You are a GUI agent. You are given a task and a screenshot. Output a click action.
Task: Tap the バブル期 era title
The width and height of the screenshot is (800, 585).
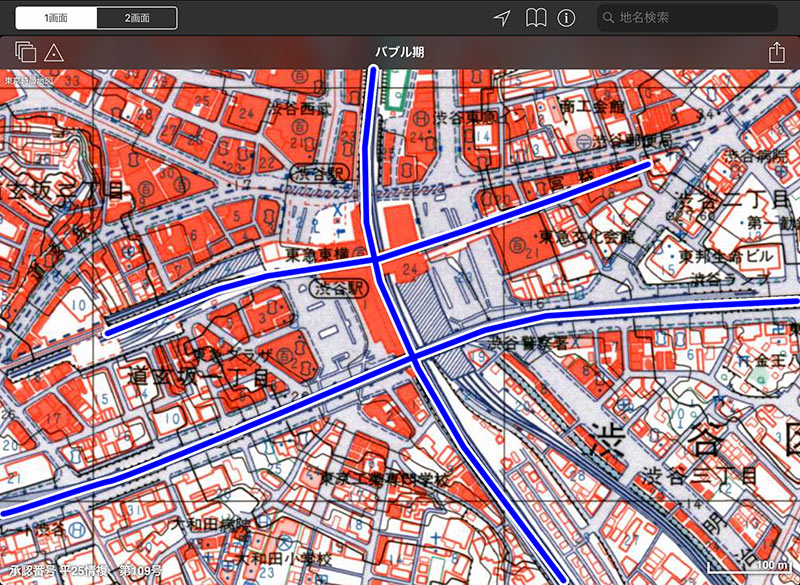point(400,52)
